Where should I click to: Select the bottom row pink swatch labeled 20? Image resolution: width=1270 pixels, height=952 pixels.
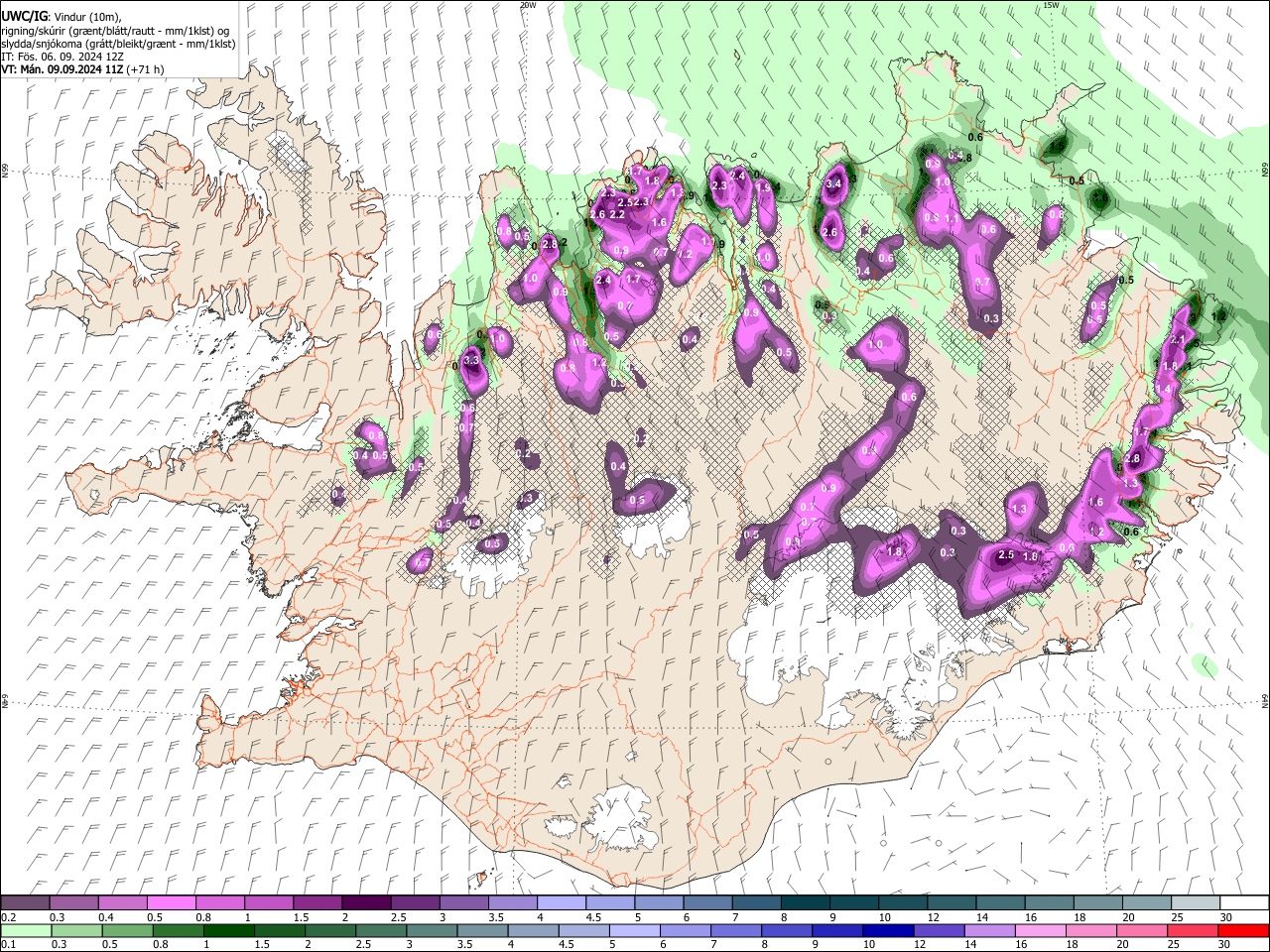click(1140, 930)
